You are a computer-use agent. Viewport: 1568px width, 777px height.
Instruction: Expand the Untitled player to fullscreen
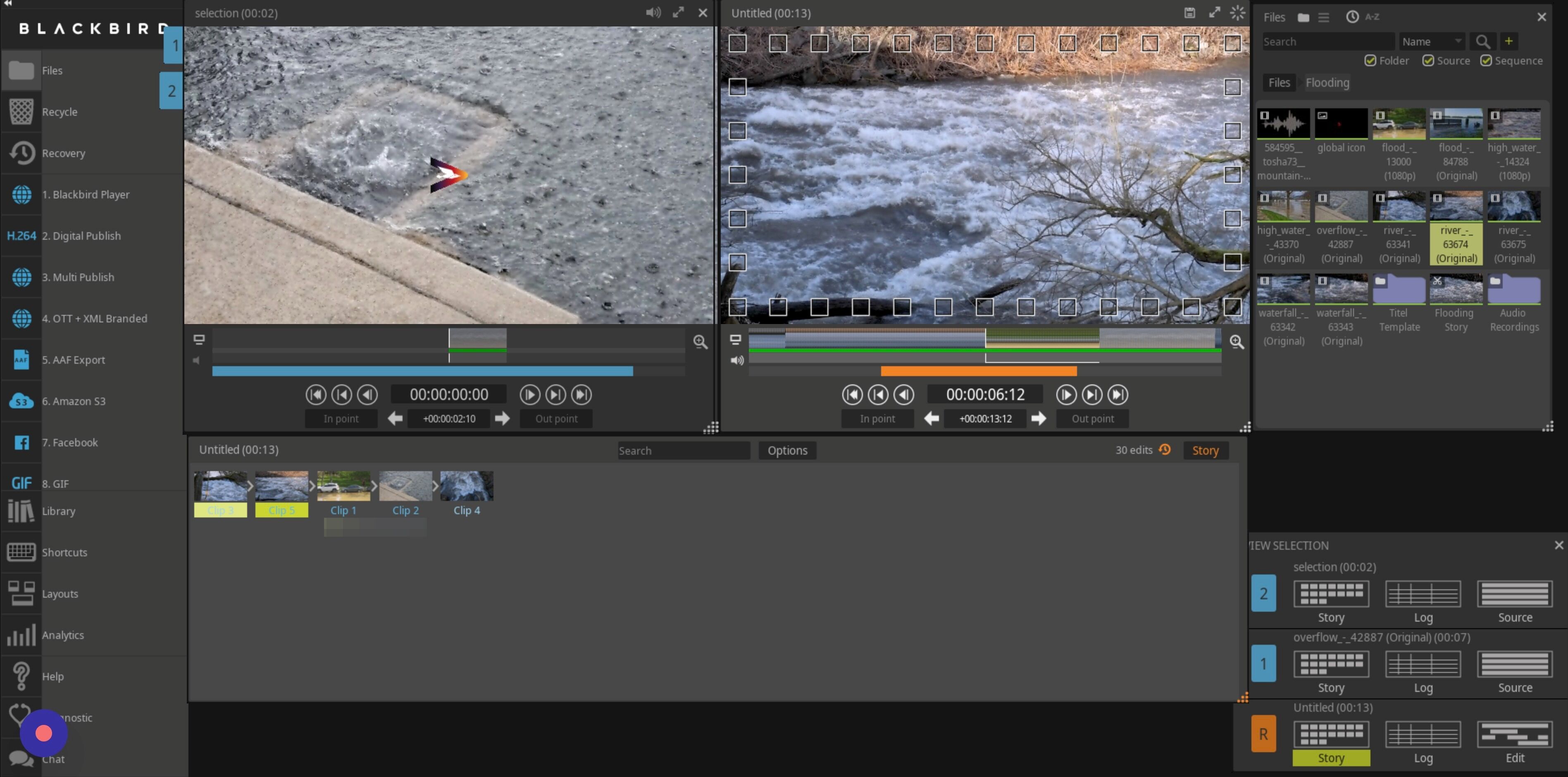click(x=1214, y=13)
